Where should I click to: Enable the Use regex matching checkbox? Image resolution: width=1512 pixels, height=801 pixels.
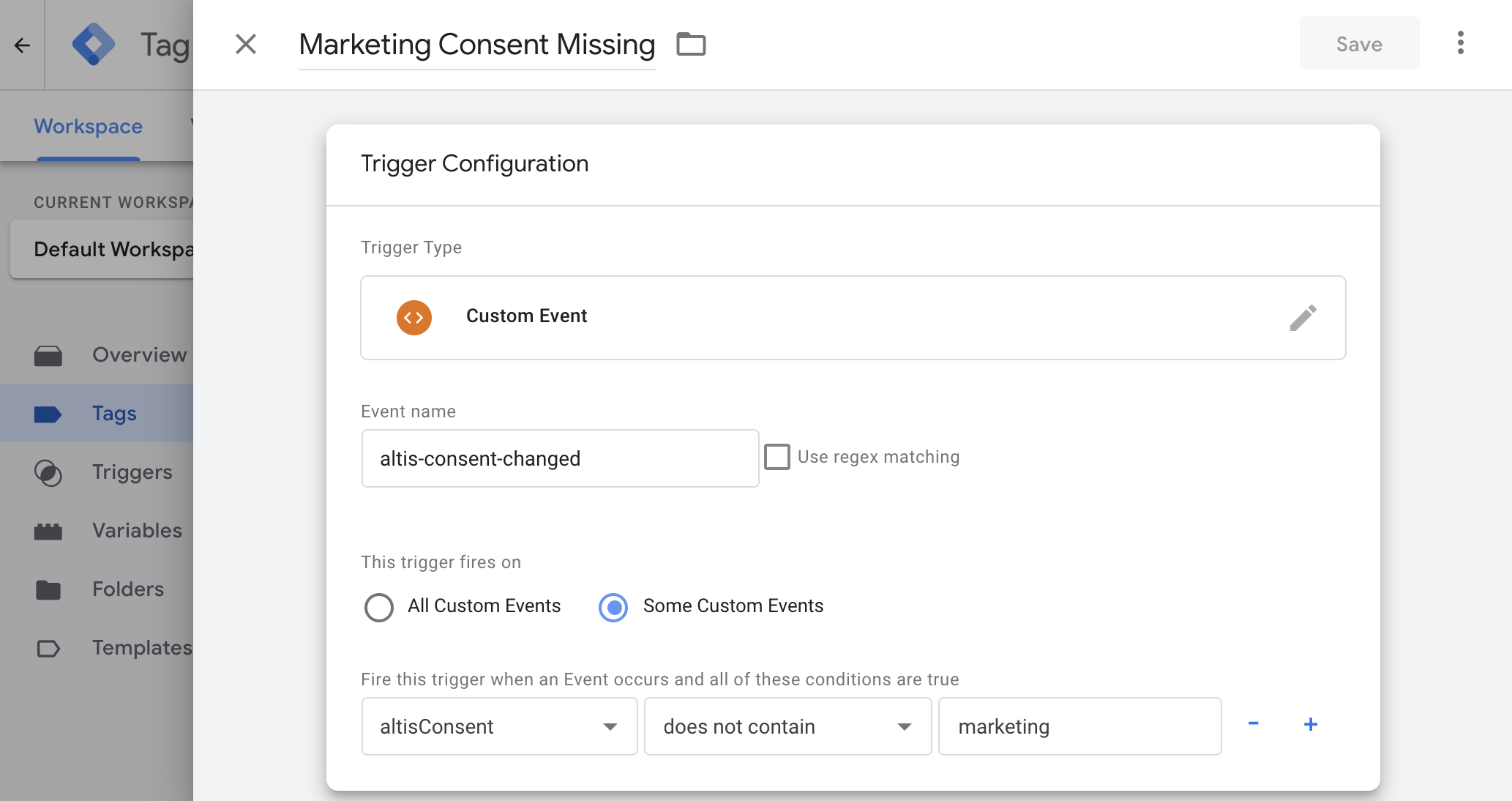777,457
